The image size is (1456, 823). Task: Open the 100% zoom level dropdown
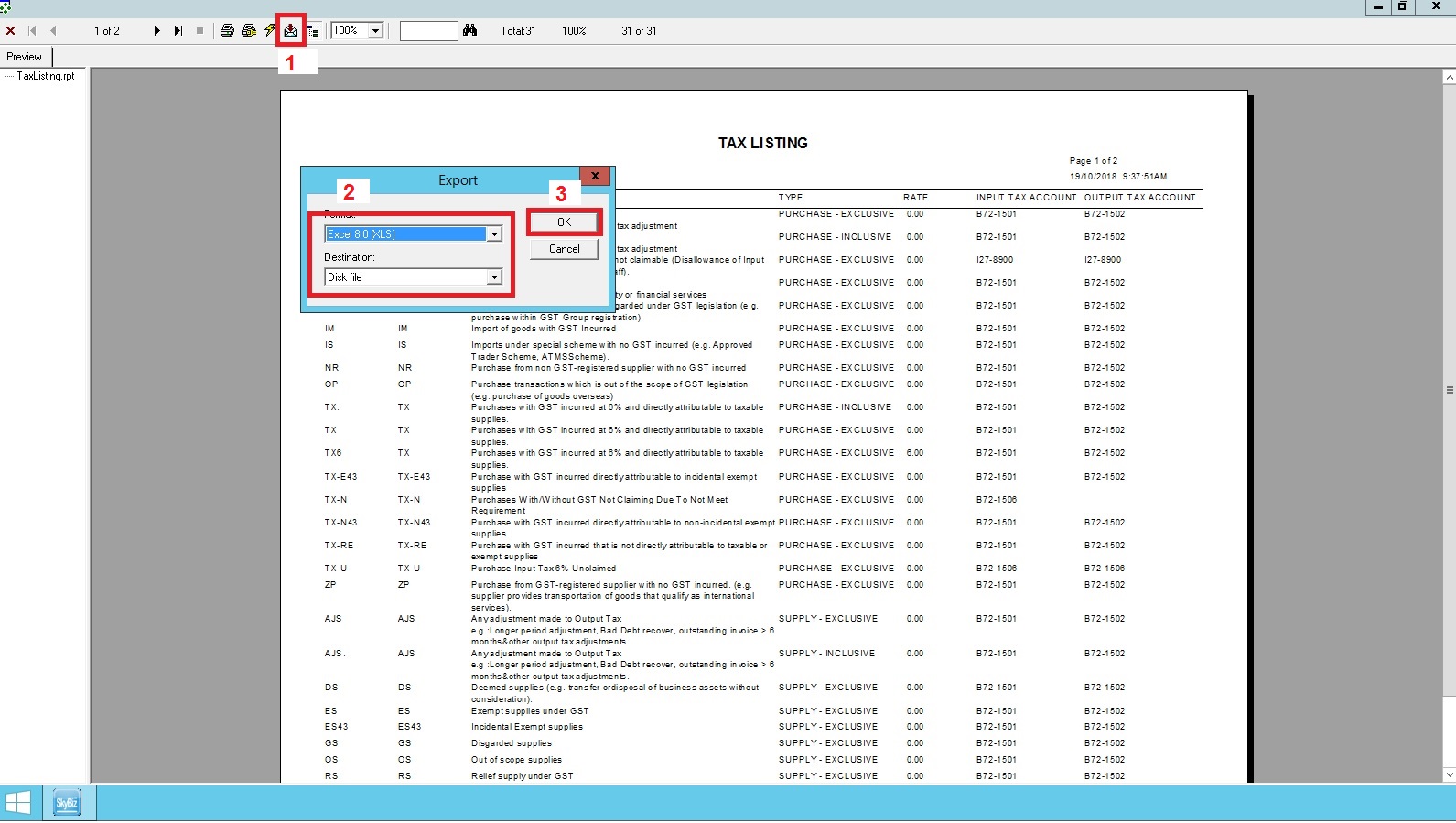(375, 31)
